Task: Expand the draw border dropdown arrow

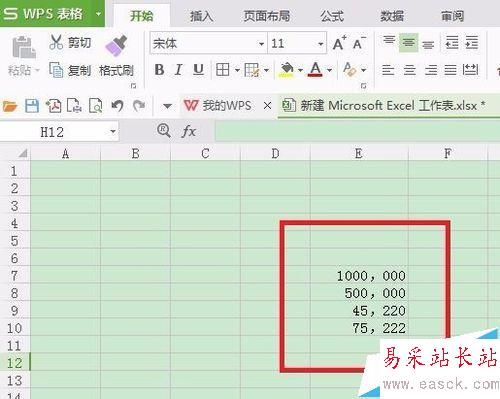Action: [x=266, y=70]
